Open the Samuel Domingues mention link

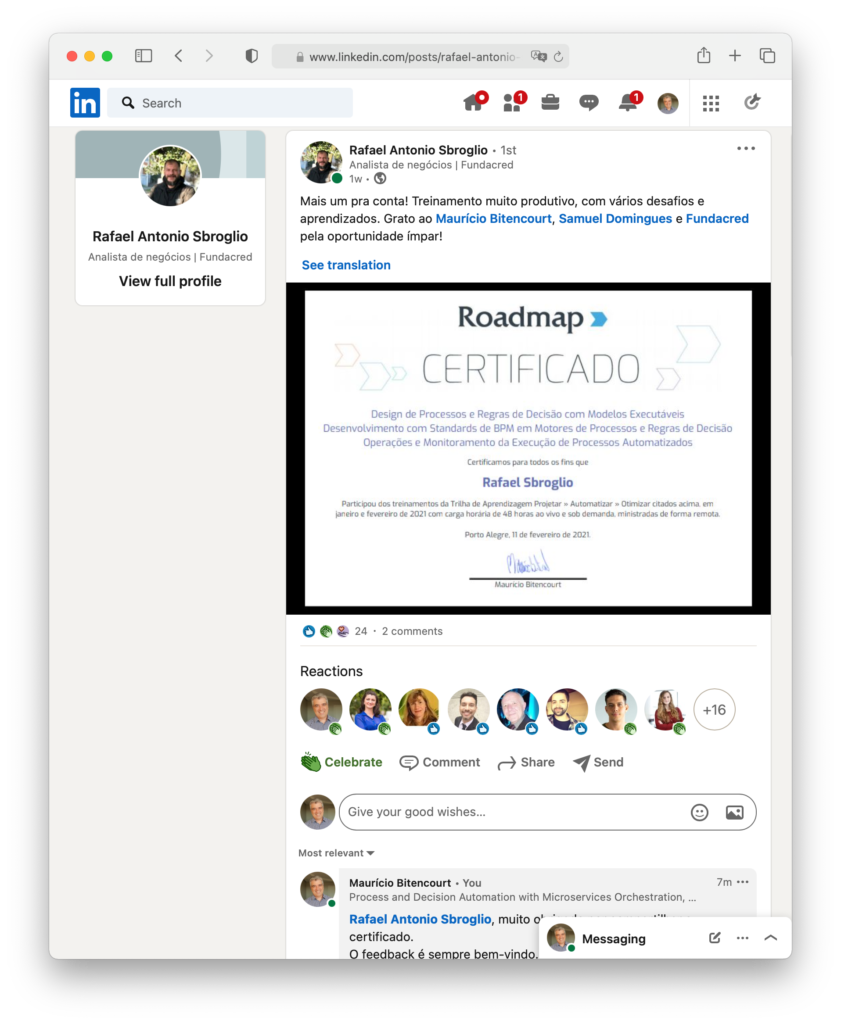coord(615,219)
